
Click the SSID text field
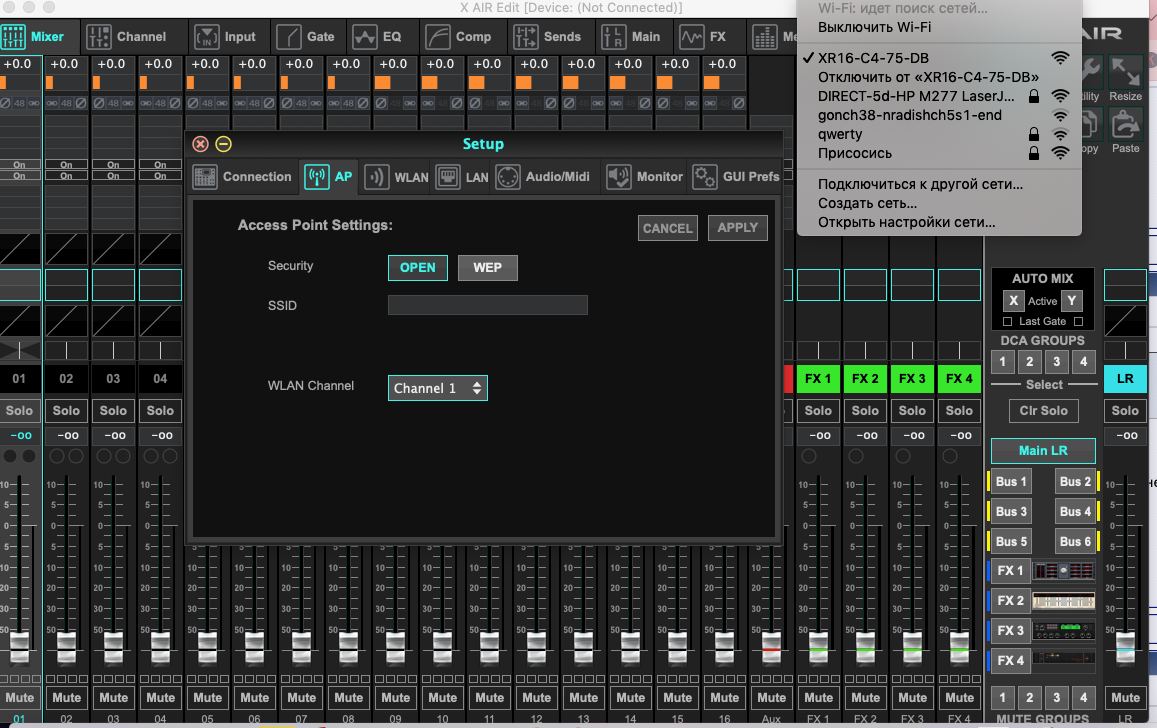(487, 306)
